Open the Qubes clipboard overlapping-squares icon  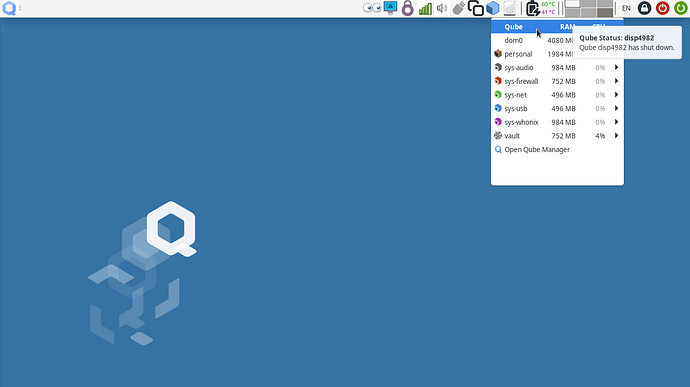coord(476,8)
